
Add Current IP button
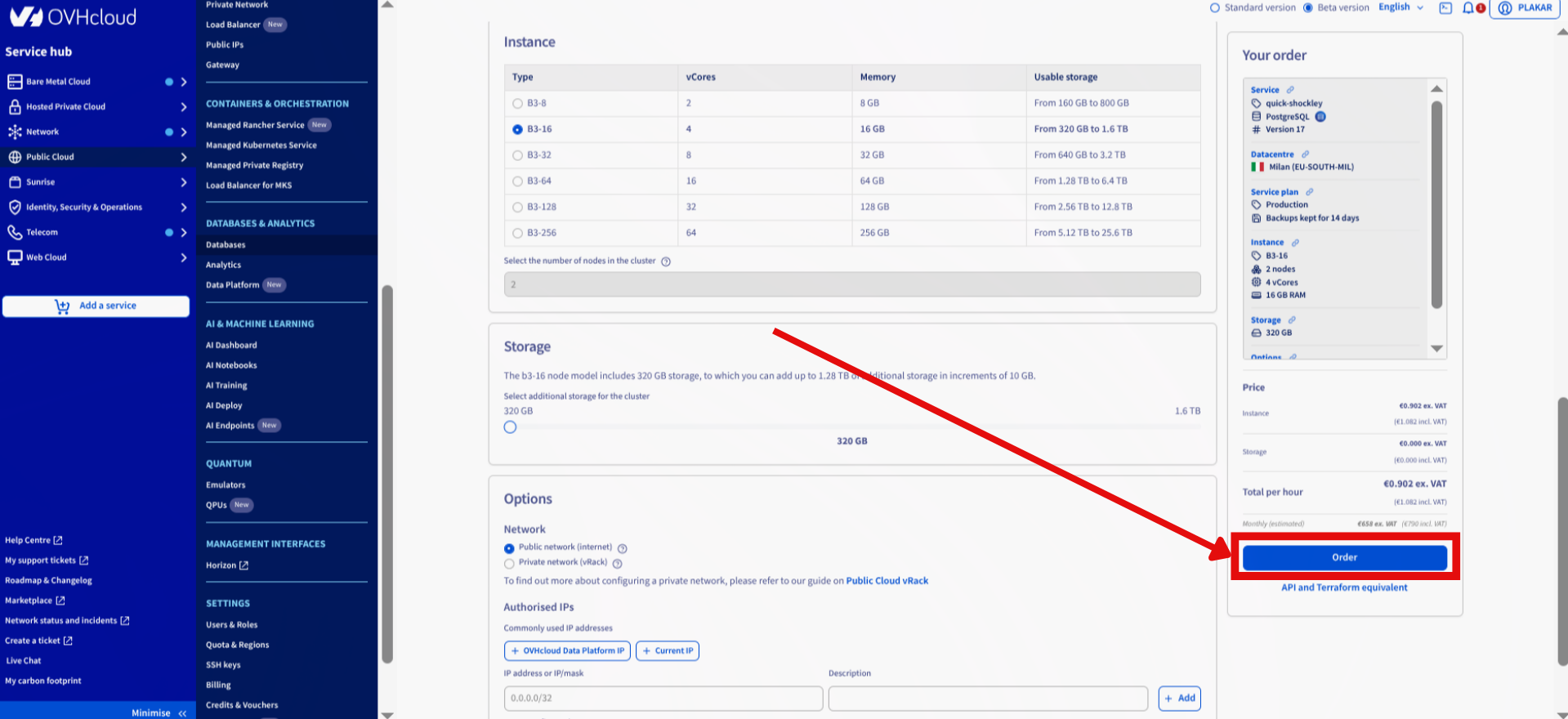tap(668, 651)
